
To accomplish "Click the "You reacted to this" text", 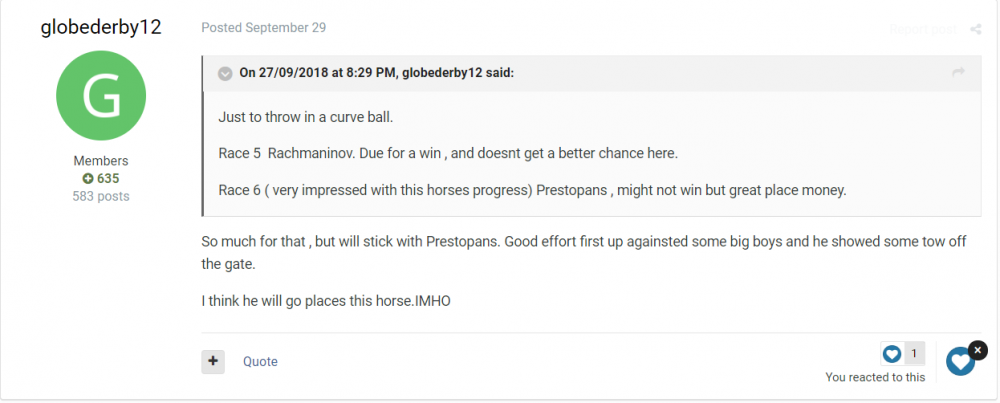I will 875,377.
